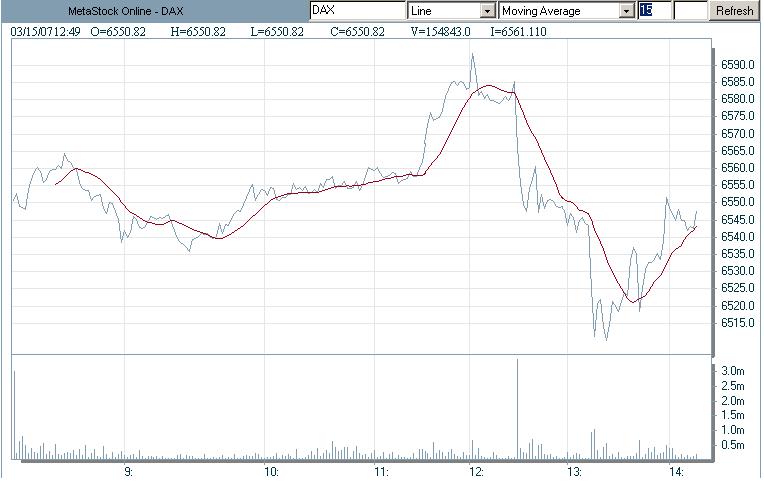The height and width of the screenshot is (482, 764).
Task: Click the 1.0m volume axis label
Action: point(733,430)
